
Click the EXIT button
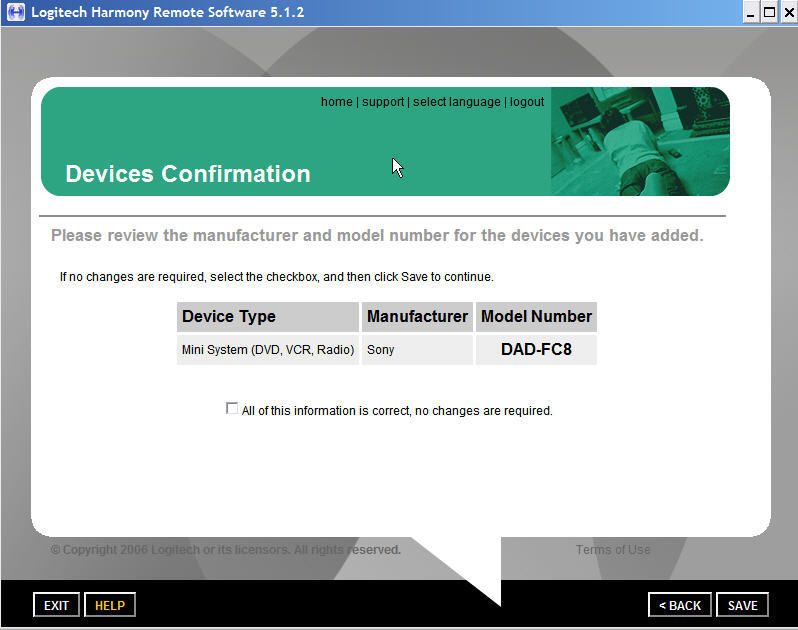pyautogui.click(x=56, y=605)
